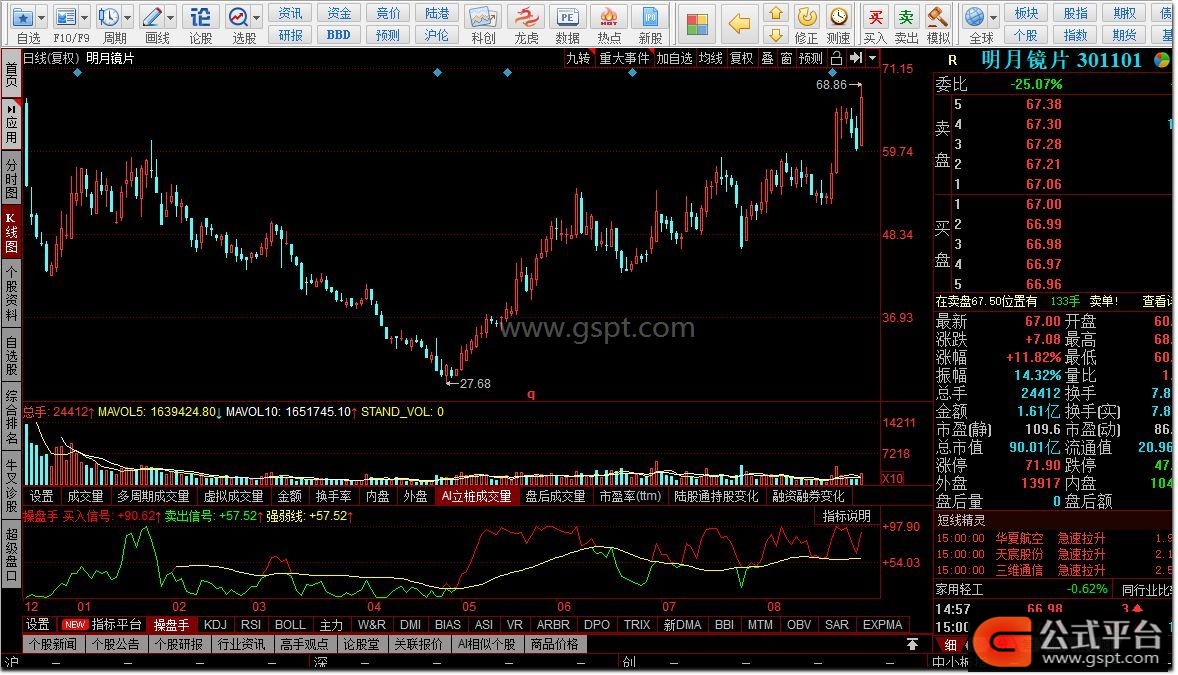Click the jump-to-end arrow icon in chart header

pos(856,58)
